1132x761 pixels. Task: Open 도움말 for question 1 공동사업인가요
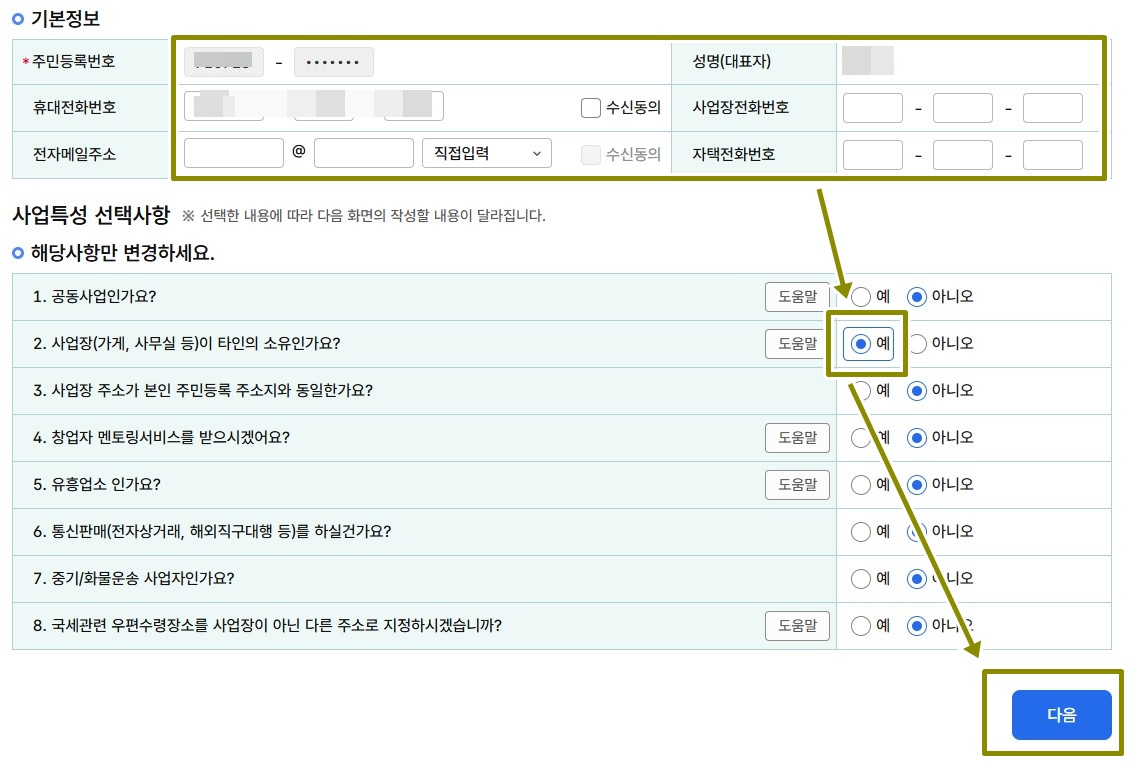[x=797, y=296]
